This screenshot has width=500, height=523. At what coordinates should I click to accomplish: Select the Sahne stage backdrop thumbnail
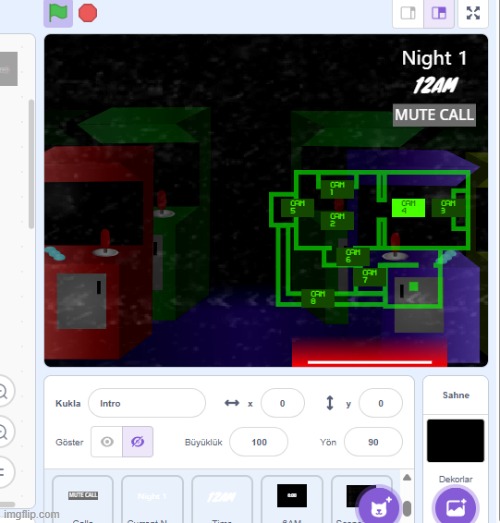[x=455, y=441]
